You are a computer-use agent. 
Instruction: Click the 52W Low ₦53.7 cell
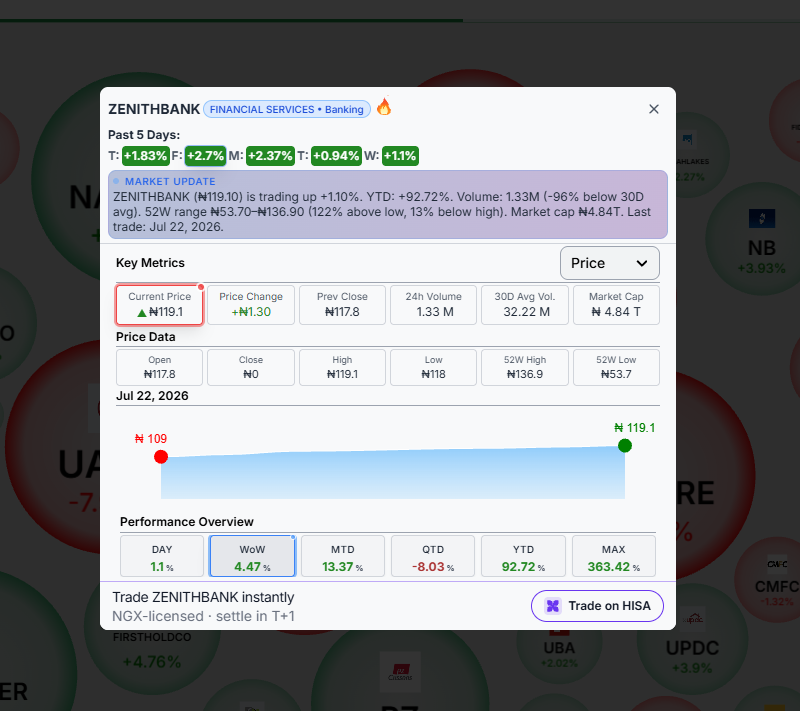click(x=616, y=367)
